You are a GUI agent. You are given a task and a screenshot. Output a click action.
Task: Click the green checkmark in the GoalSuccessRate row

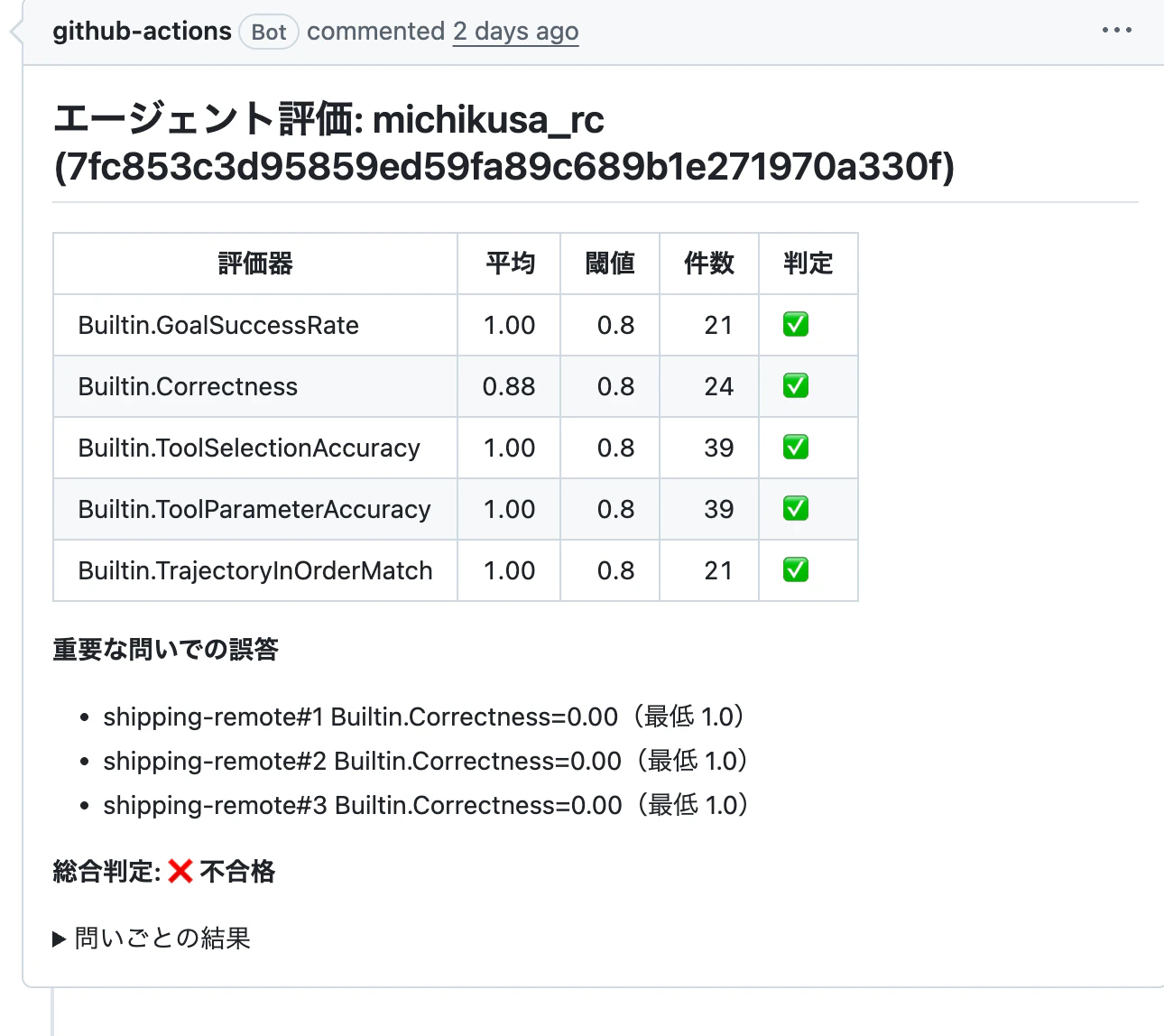tap(796, 324)
